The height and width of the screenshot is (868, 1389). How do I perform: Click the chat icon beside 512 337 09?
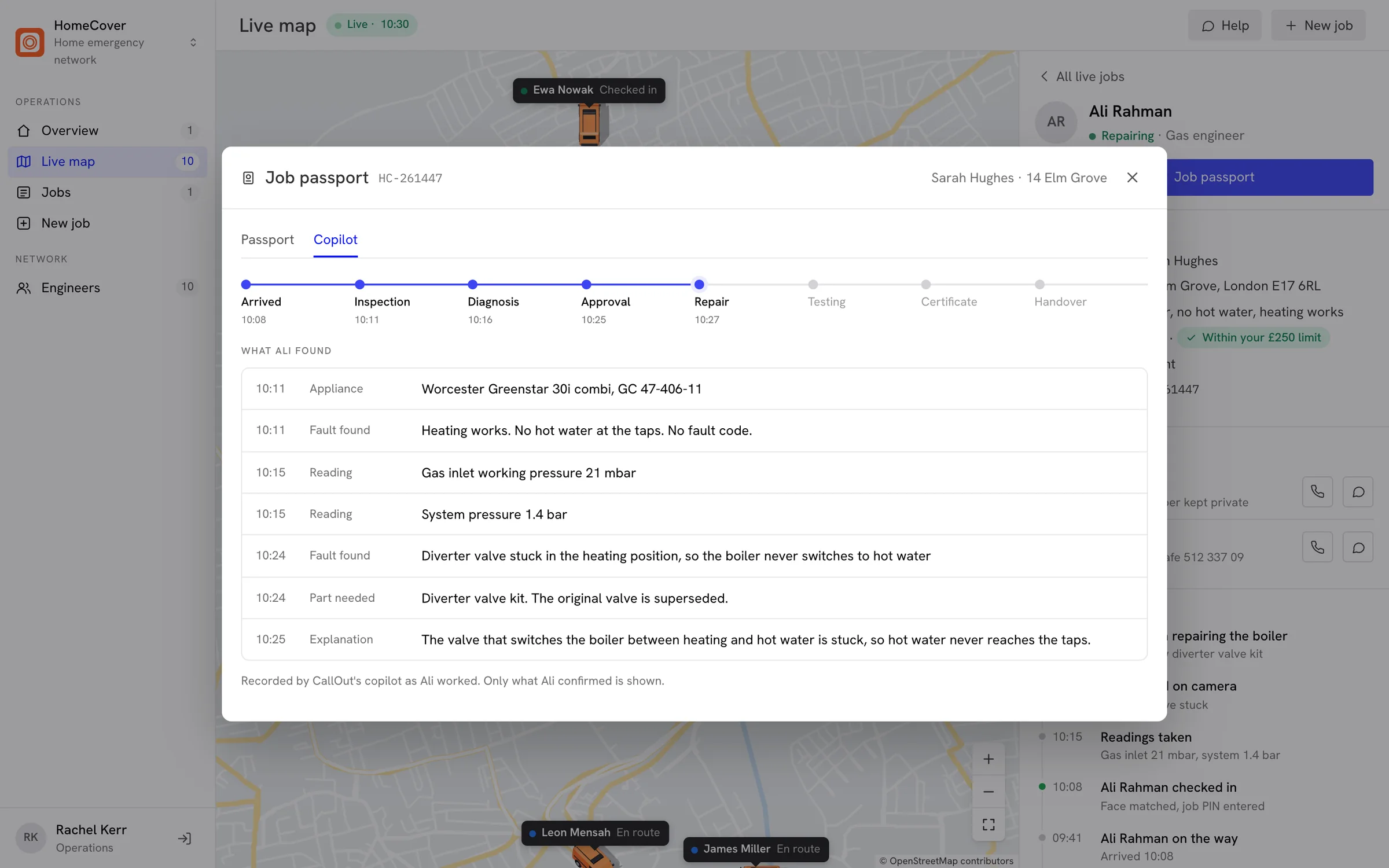pyautogui.click(x=1358, y=547)
